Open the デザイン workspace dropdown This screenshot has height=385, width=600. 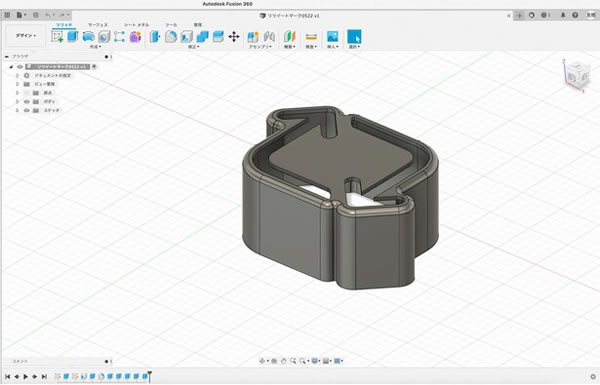click(x=26, y=36)
